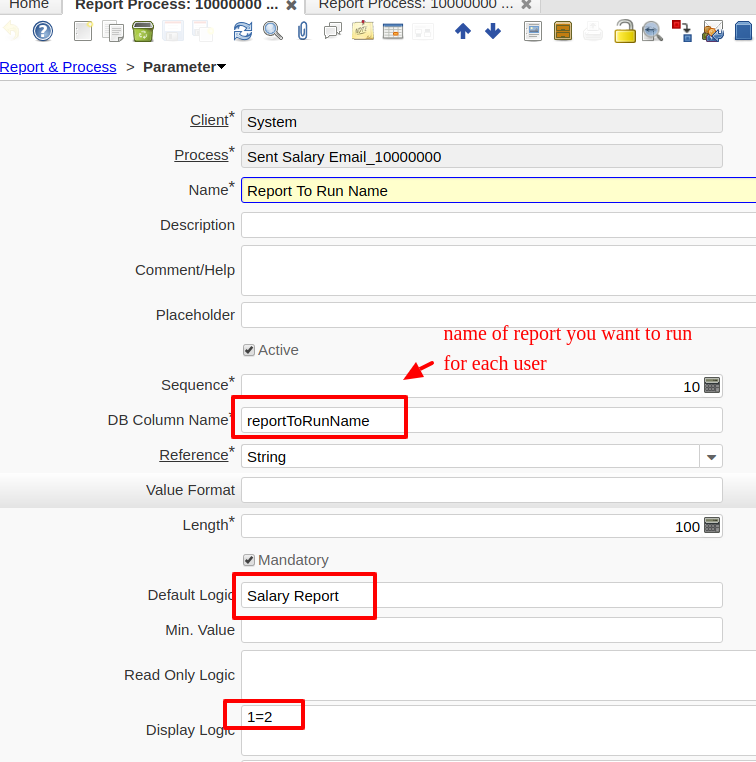Viewport: 756px width, 762px height.
Task: Toggle the Active checkbox
Action: pos(249,350)
